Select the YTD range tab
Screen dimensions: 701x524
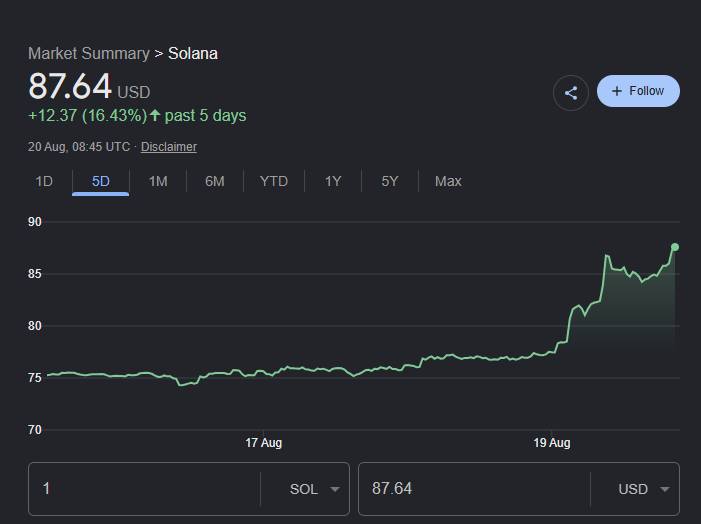point(274,181)
